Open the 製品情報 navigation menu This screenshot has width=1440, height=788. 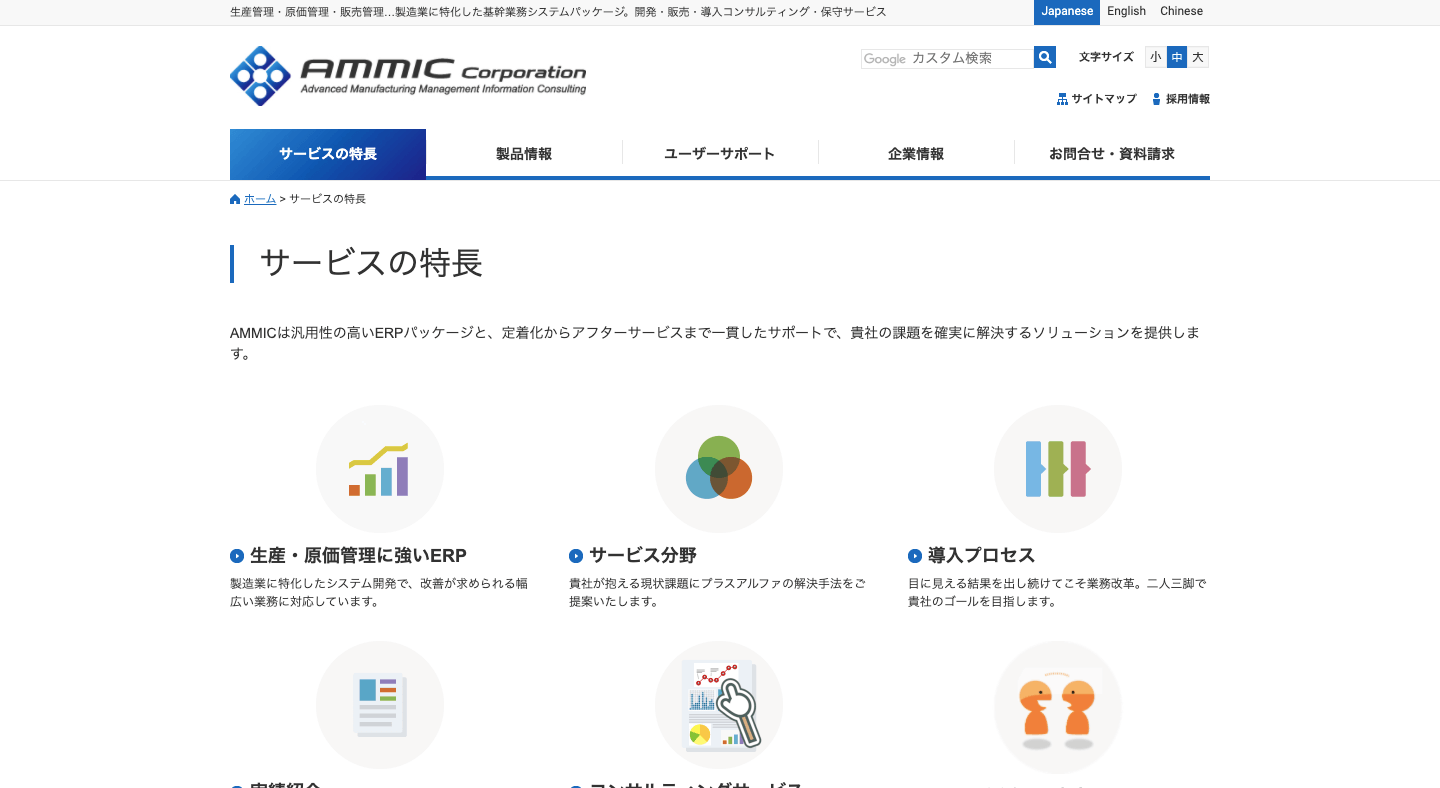524,154
